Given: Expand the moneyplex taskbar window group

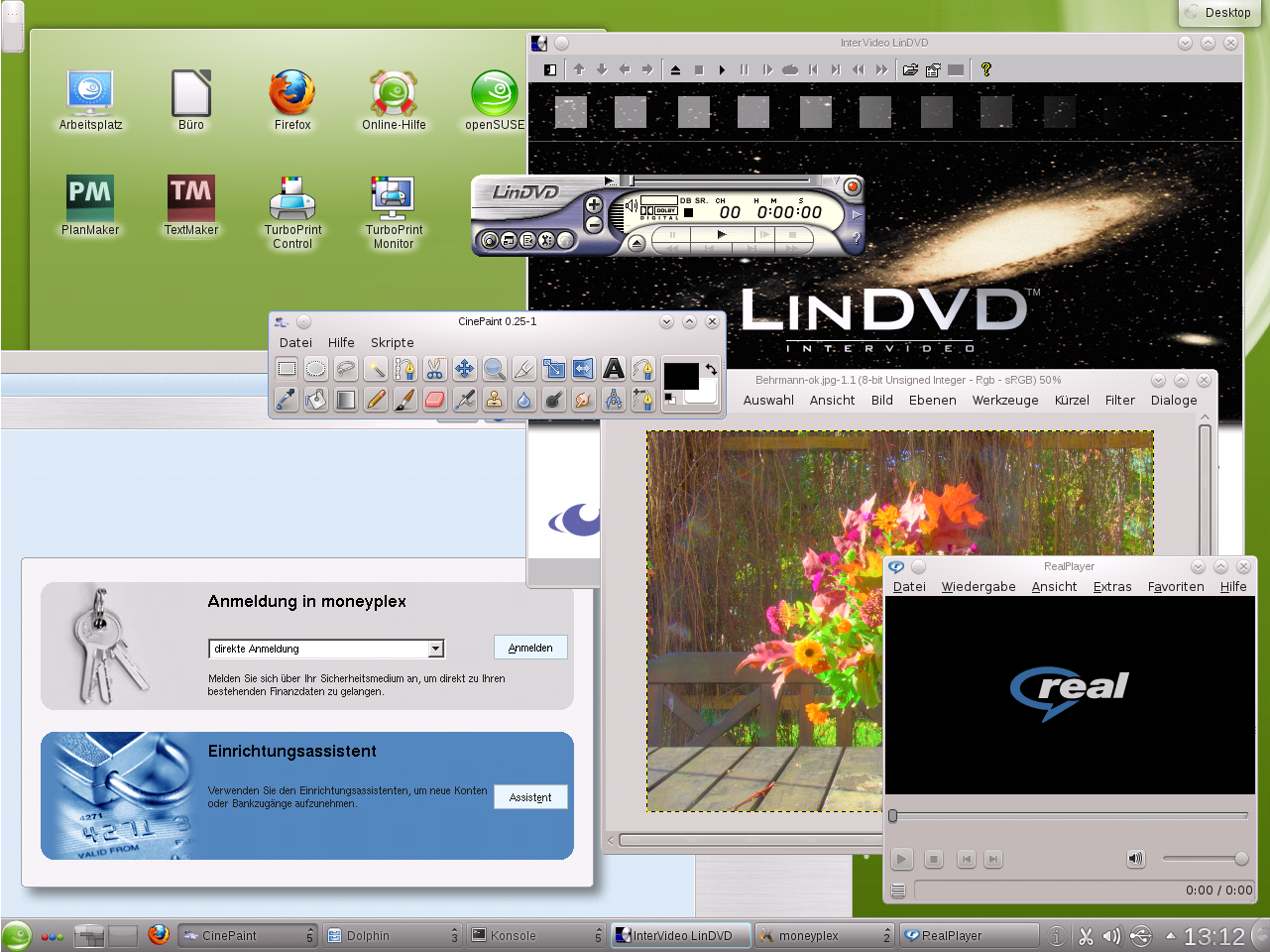Looking at the screenshot, I should pyautogui.click(x=886, y=935).
